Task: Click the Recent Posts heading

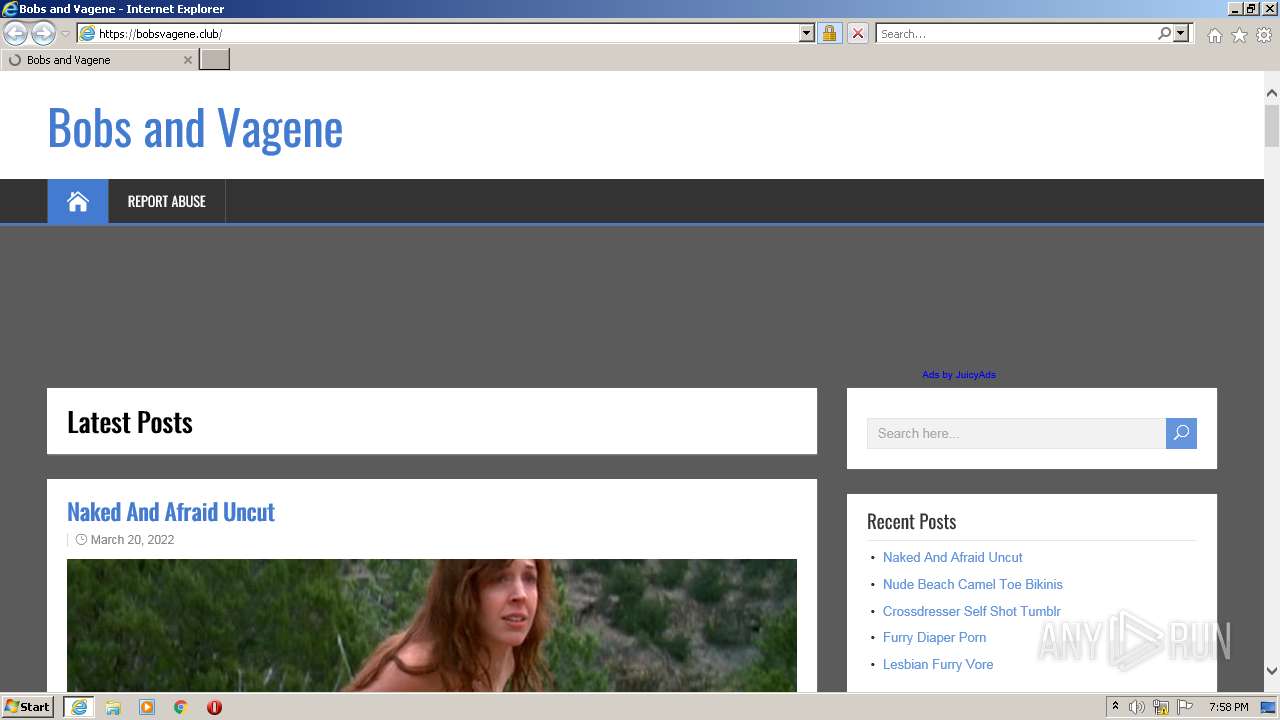Action: click(911, 521)
